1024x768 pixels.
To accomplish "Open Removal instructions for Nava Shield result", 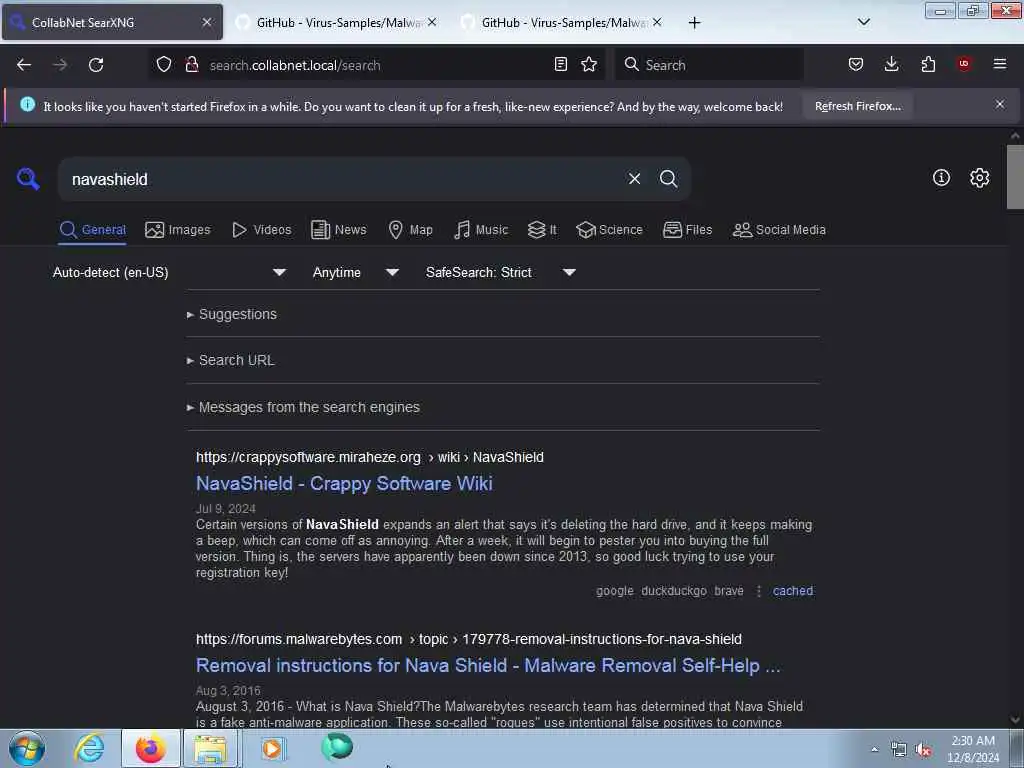I will click(x=488, y=665).
